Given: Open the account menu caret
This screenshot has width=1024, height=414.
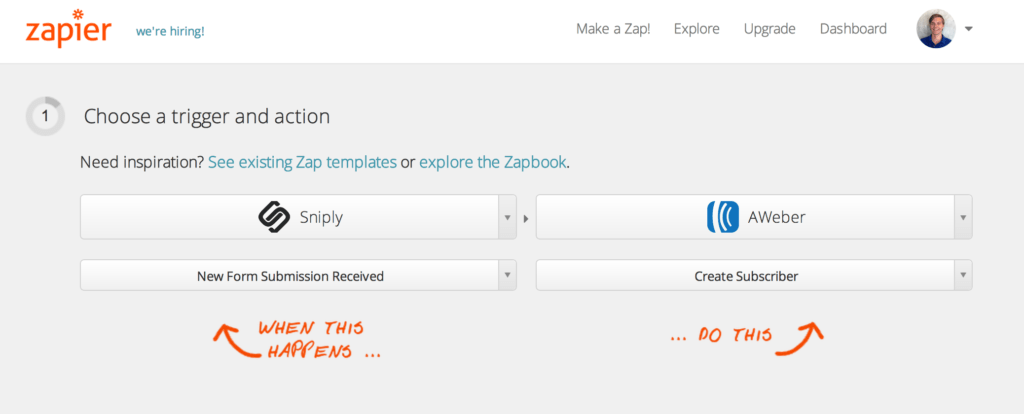Looking at the screenshot, I should coord(969,29).
